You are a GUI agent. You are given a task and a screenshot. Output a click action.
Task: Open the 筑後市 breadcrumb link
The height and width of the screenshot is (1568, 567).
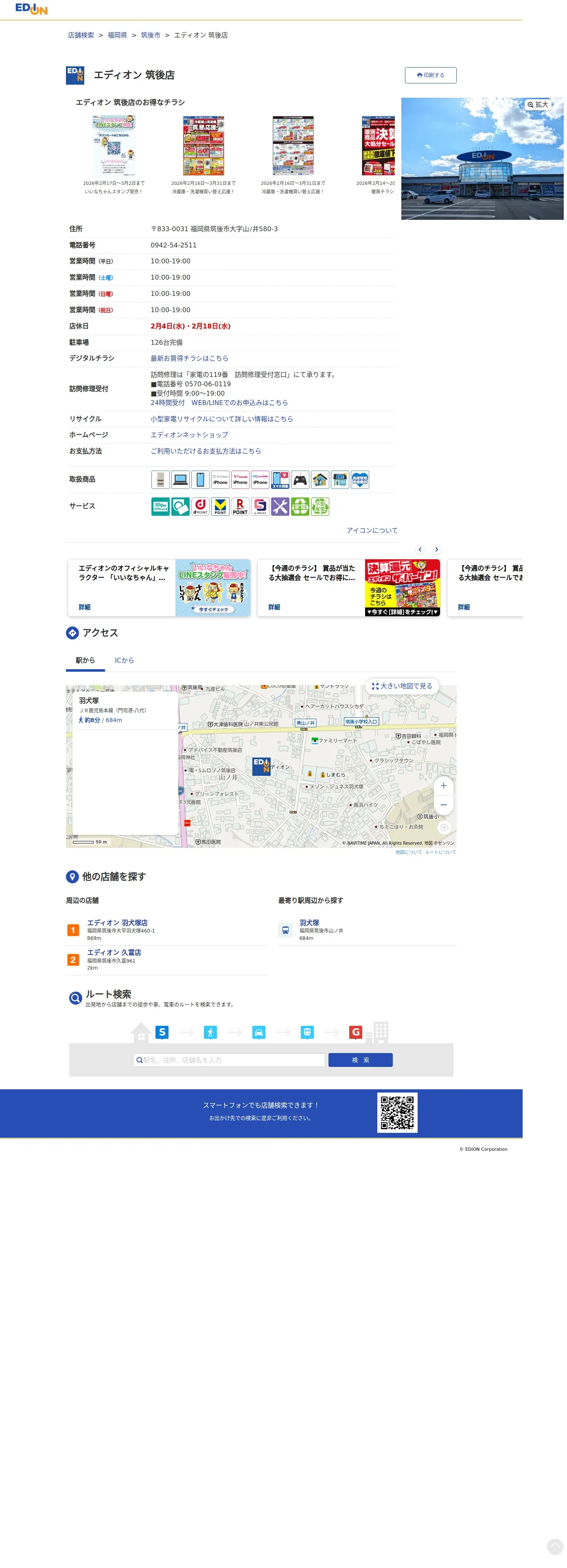click(x=150, y=35)
